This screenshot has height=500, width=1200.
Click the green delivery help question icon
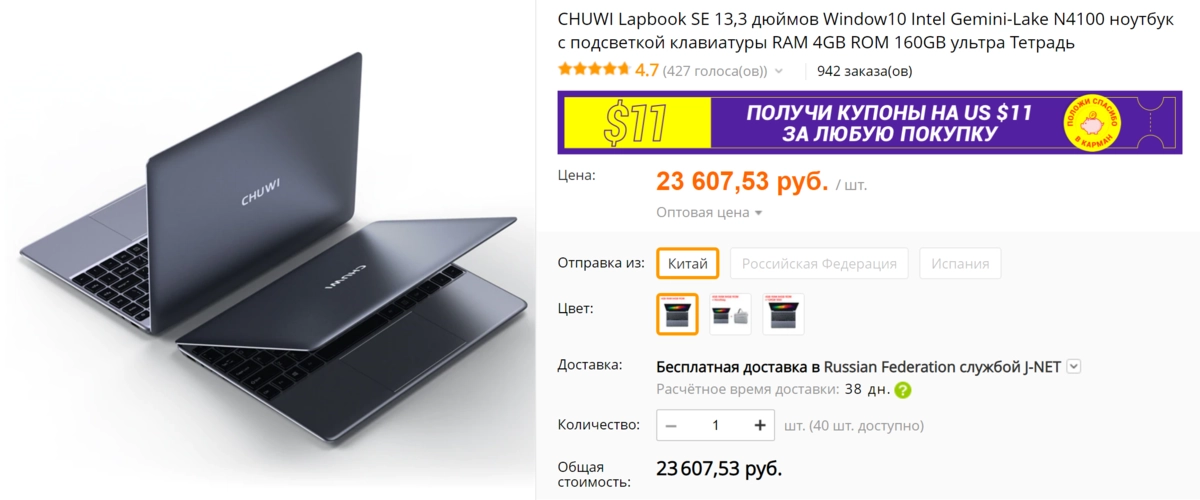pos(903,390)
